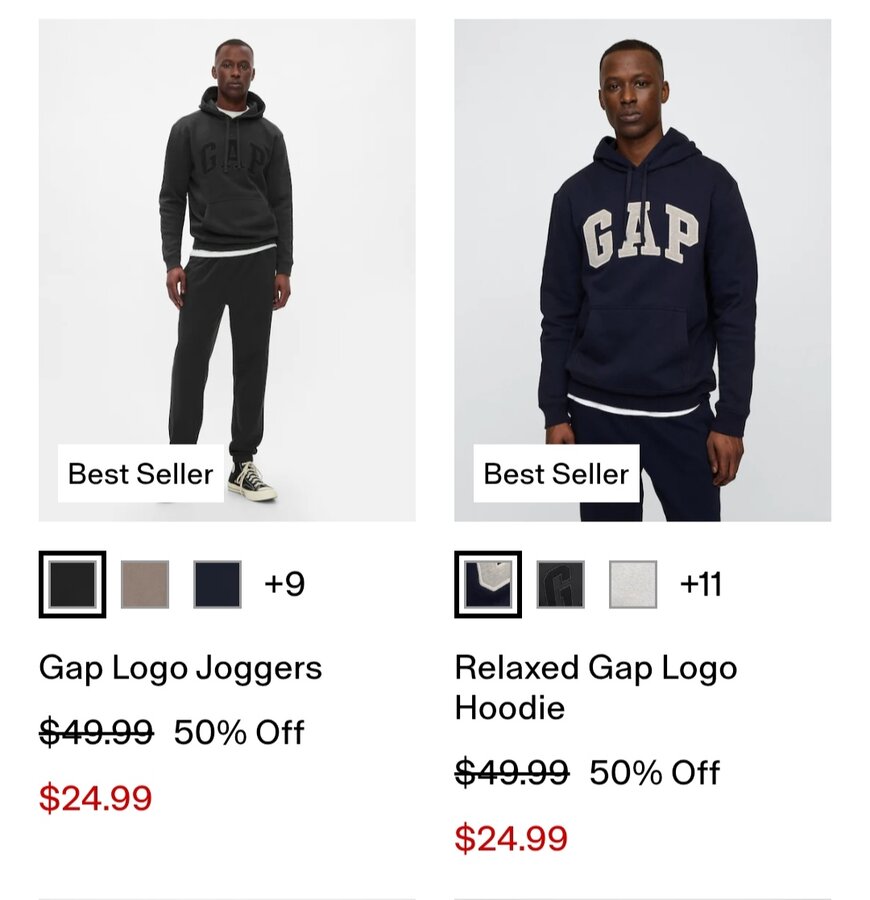Image resolution: width=870 pixels, height=900 pixels.
Task: Click the hoodie $24.99 sale price
Action: tap(511, 837)
